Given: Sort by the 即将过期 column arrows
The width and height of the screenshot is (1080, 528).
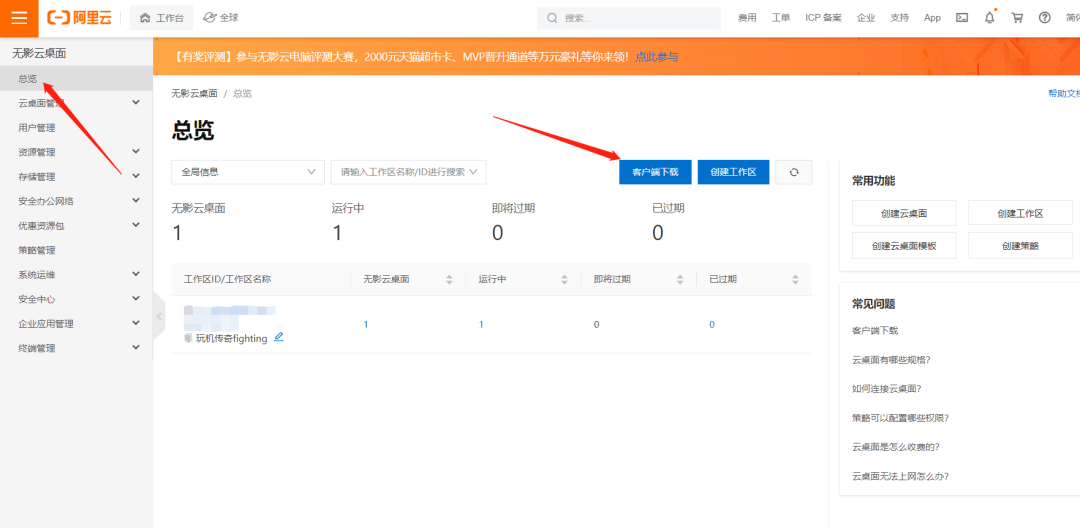Looking at the screenshot, I should pyautogui.click(x=680, y=279).
